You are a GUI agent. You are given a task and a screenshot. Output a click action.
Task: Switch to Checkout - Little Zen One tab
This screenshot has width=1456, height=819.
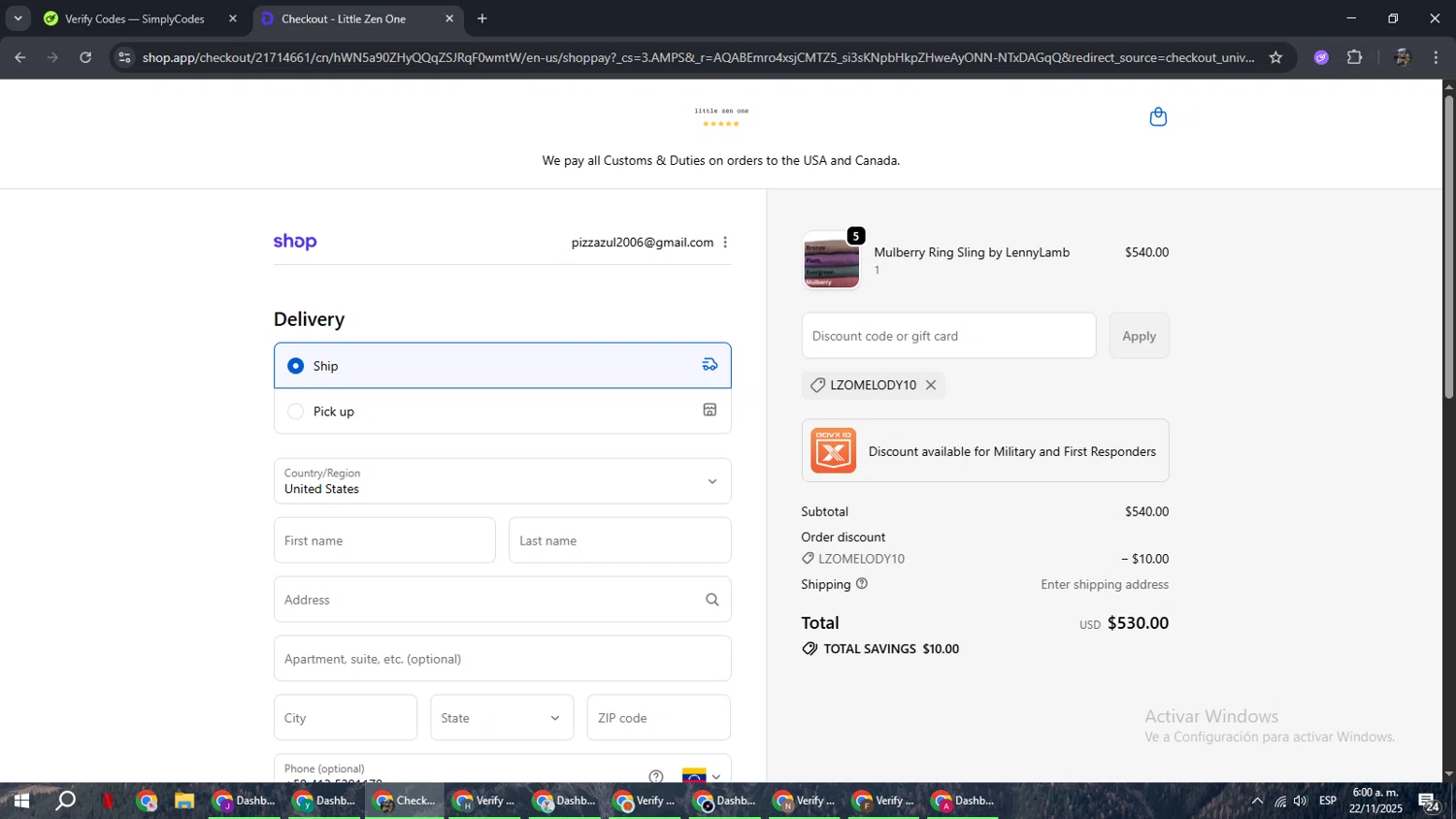coord(357,18)
